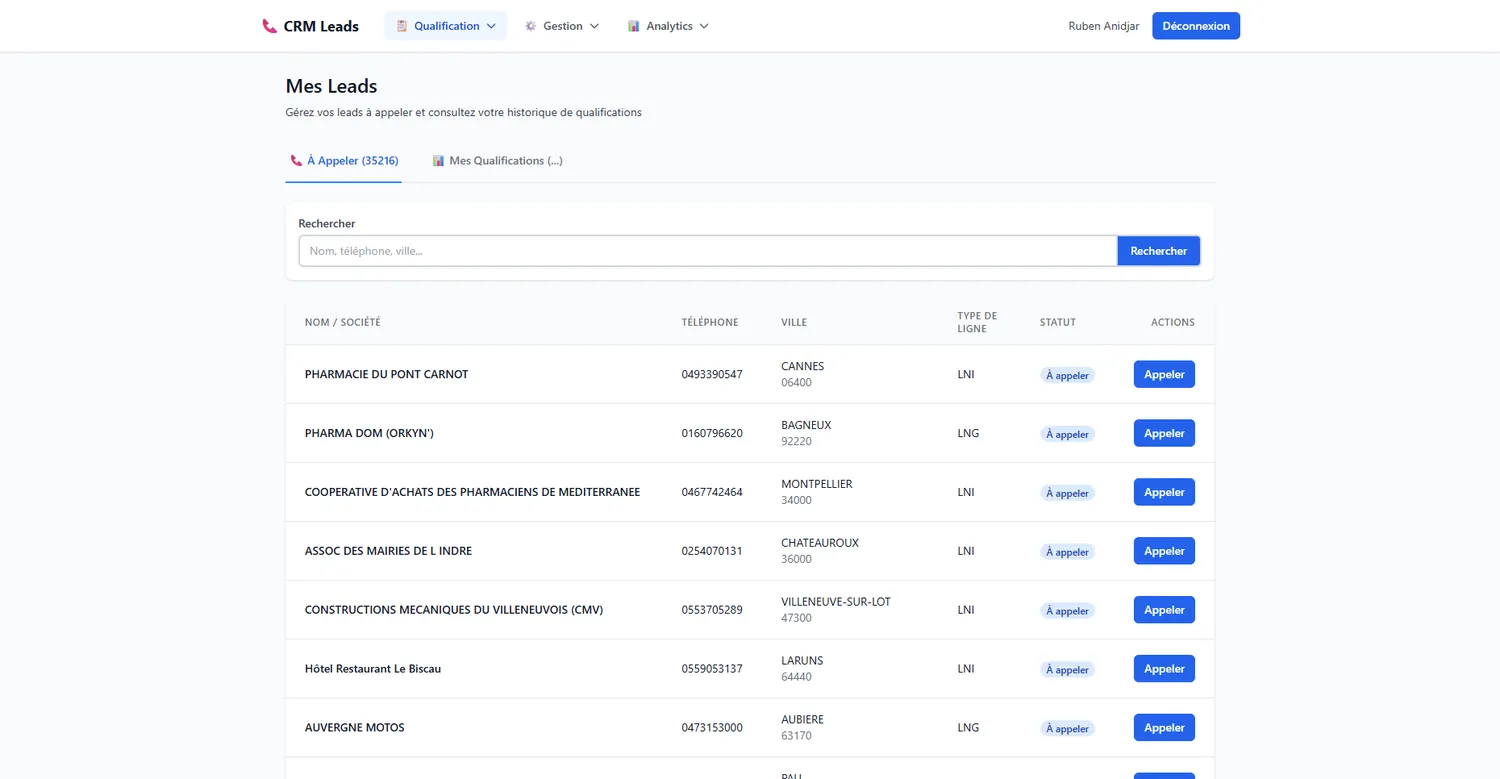This screenshot has height=779, width=1500.
Task: Click the STATUT column header
Action: (x=1058, y=322)
